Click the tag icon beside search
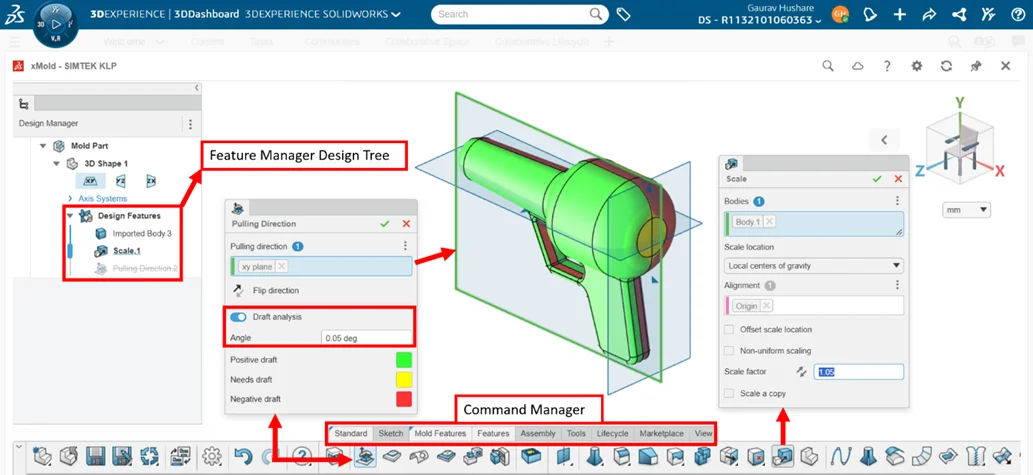This screenshot has height=475, width=1033. pyautogui.click(x=623, y=14)
